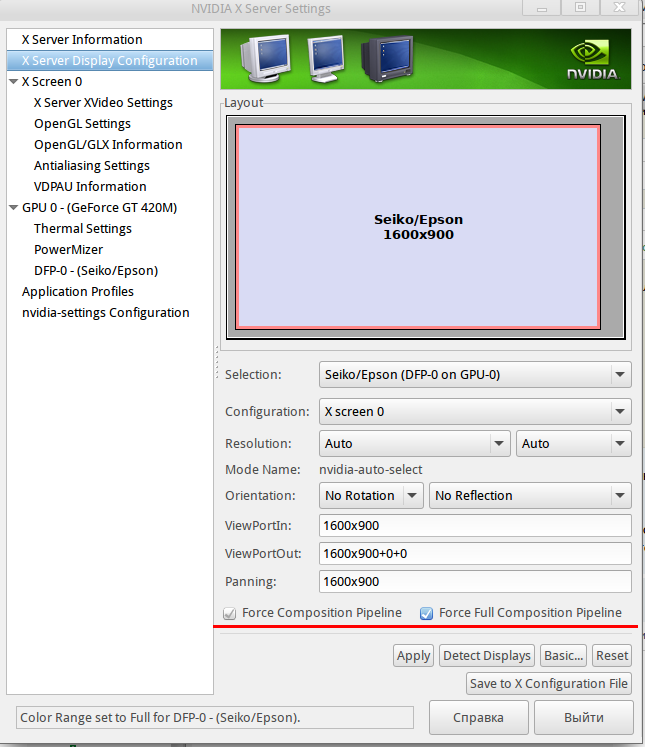Click the Color Range status bar message
The width and height of the screenshot is (645, 747).
tap(214, 717)
